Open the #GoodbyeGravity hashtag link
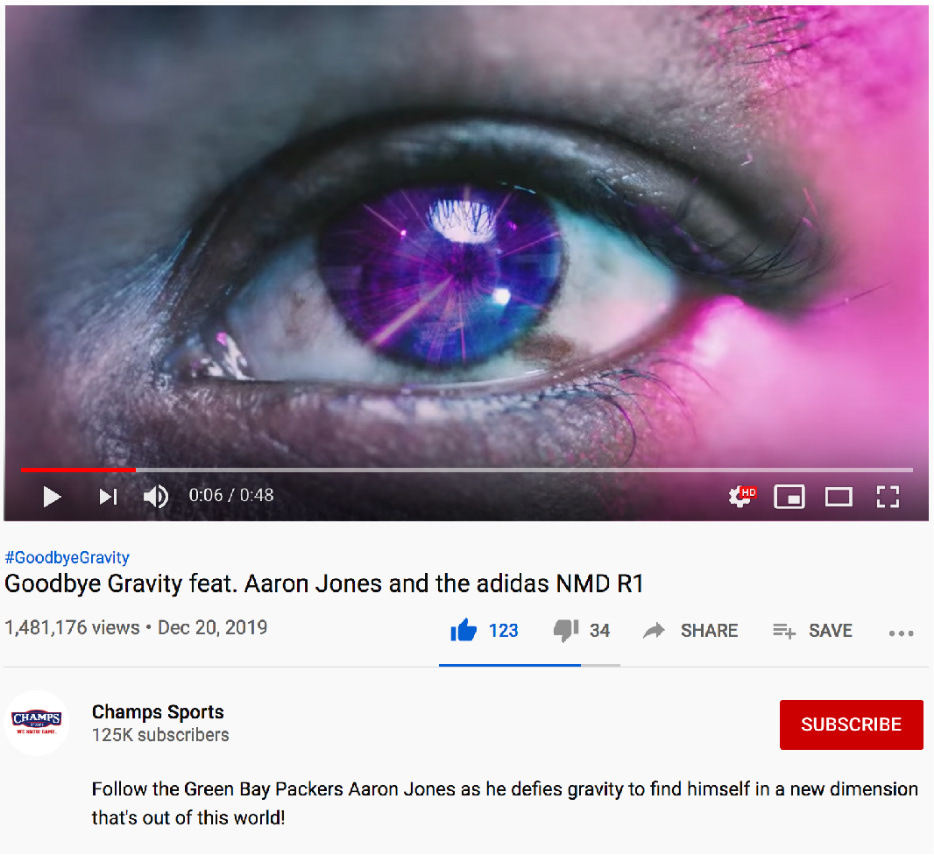934x855 pixels. tap(67, 557)
